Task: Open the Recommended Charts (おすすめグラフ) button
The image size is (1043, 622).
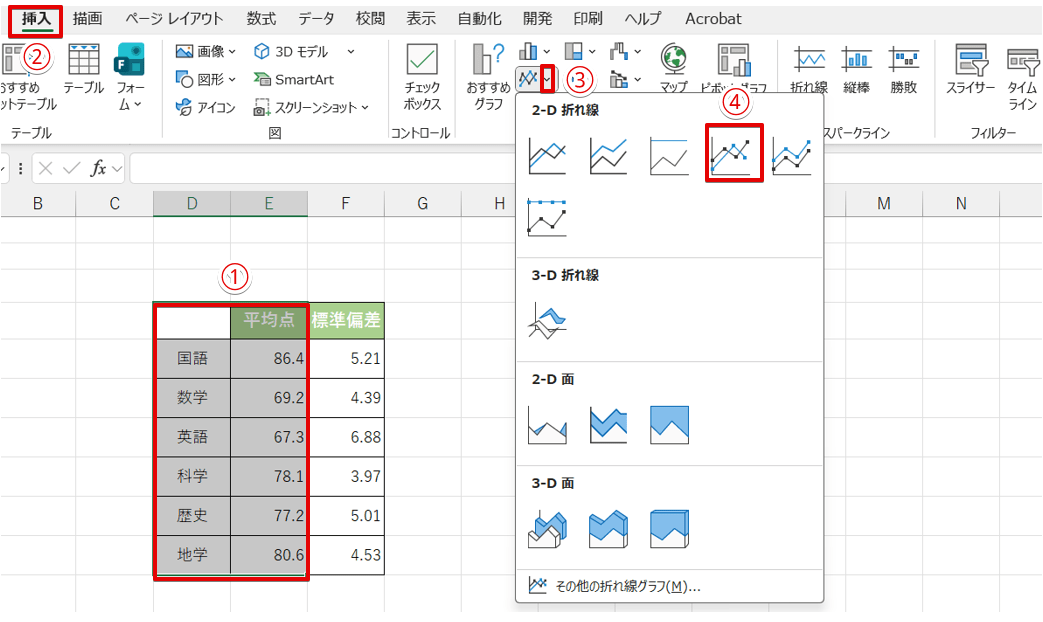Action: tap(488, 78)
